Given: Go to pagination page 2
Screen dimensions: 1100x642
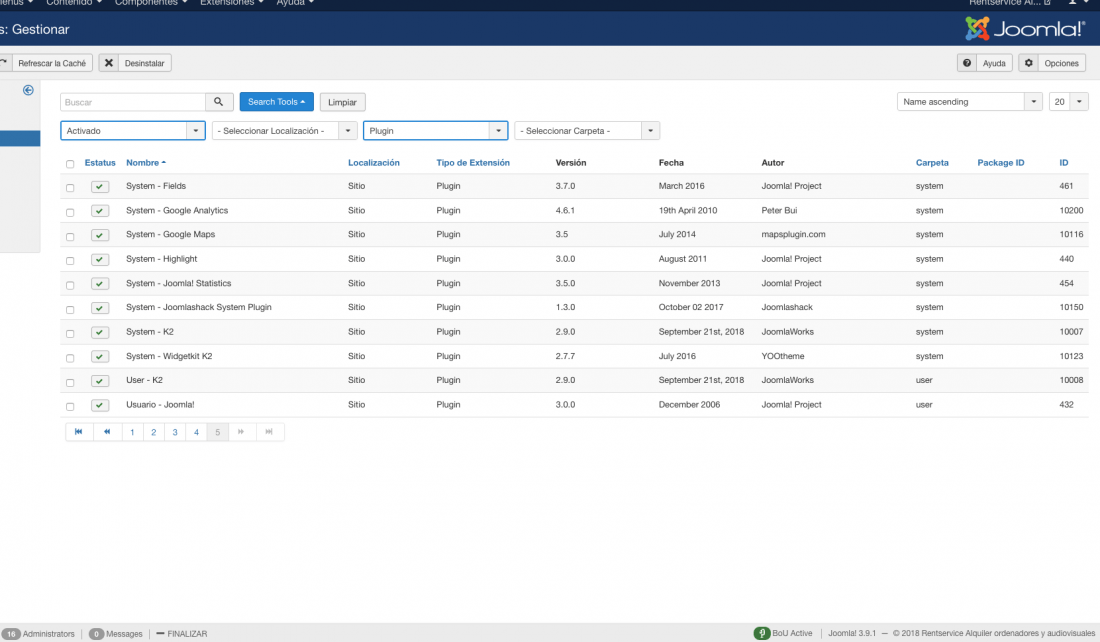Looking at the screenshot, I should 154,432.
